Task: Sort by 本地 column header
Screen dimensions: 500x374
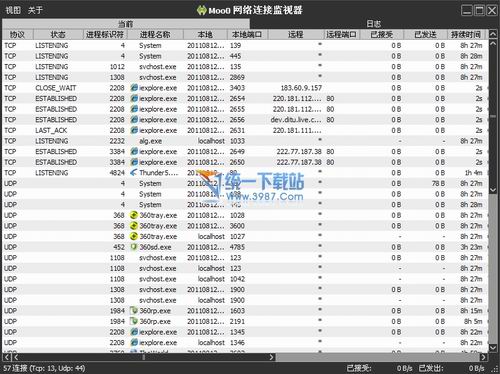Action: pos(205,34)
